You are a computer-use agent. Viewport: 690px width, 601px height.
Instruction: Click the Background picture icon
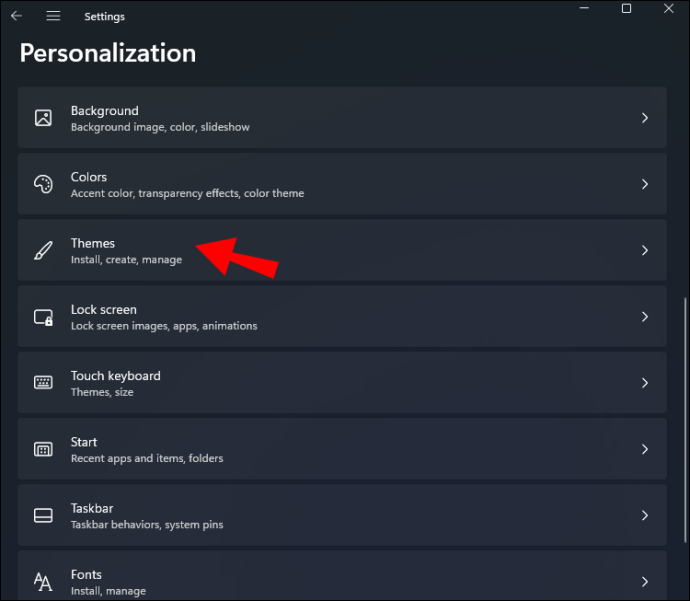tap(43, 118)
